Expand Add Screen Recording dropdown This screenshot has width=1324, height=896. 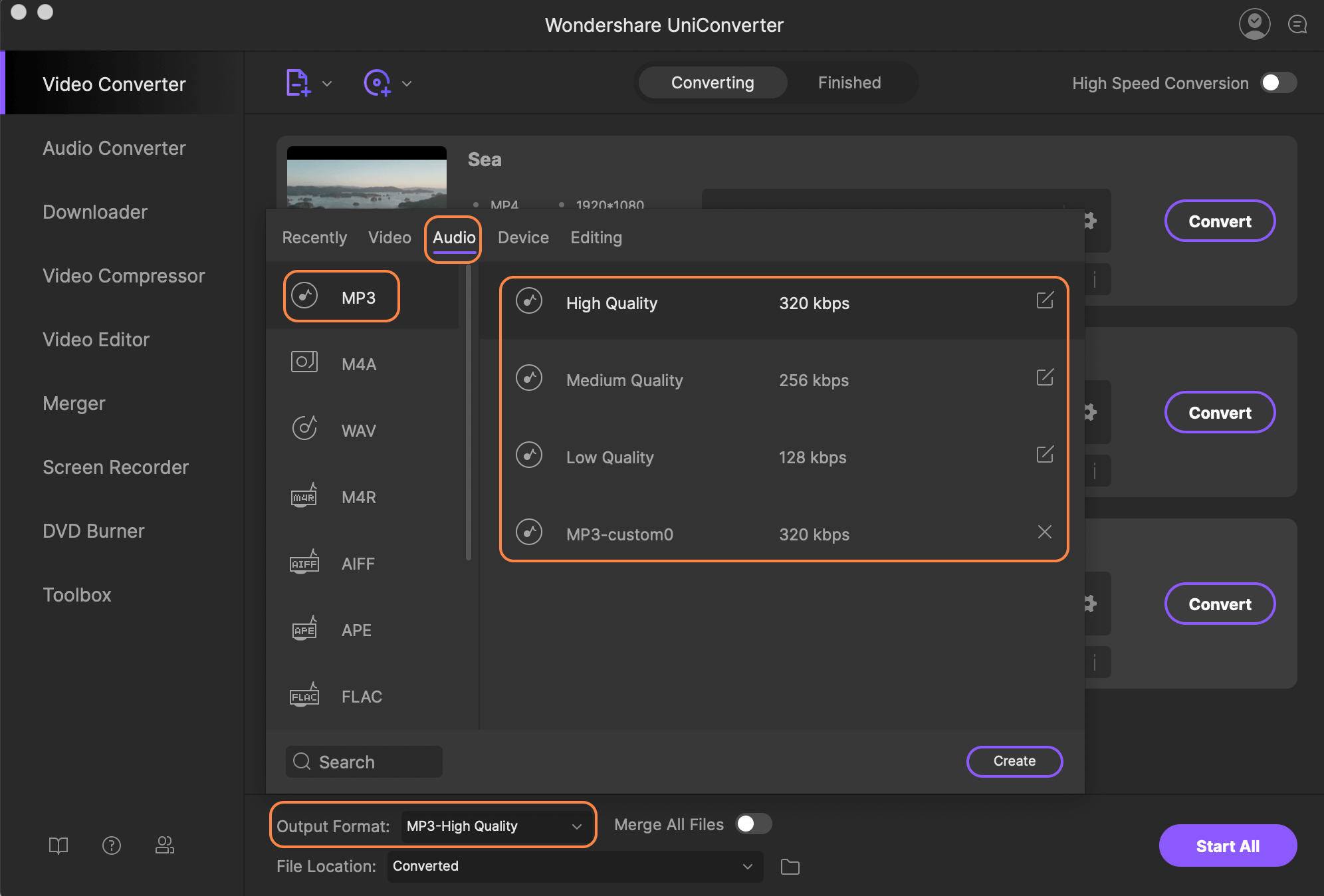coord(406,83)
